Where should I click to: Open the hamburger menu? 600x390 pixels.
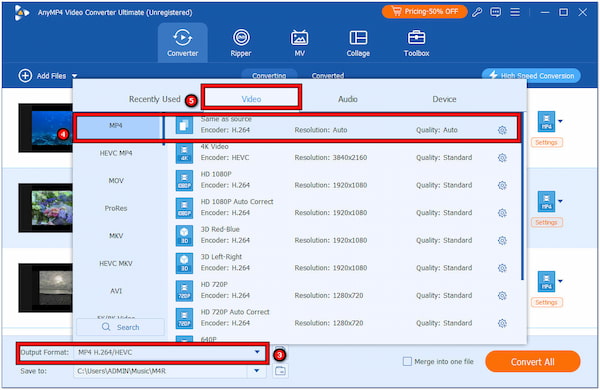(515, 12)
